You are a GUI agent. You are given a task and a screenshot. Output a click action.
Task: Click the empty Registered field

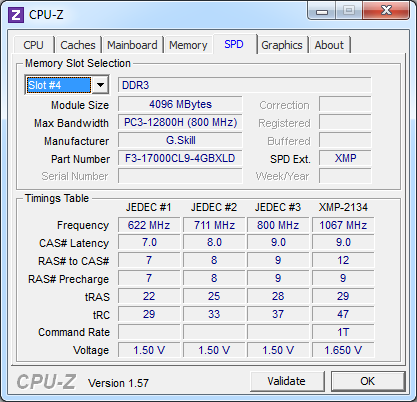pyautogui.click(x=345, y=122)
